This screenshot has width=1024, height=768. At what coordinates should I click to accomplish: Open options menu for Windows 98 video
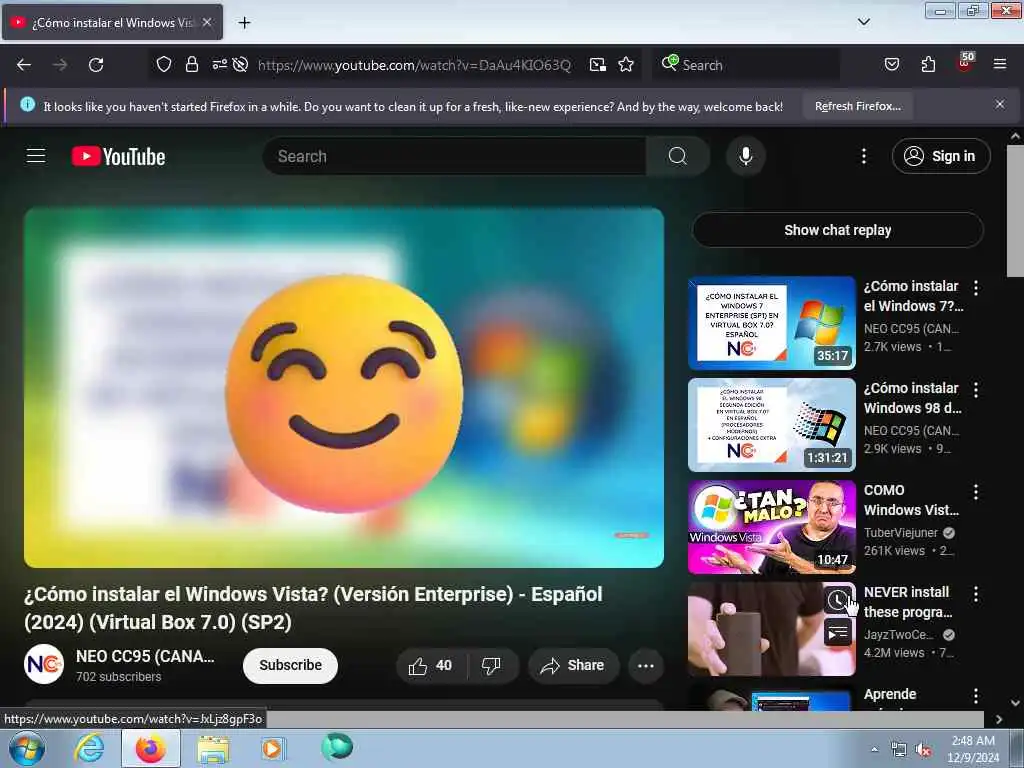(976, 389)
